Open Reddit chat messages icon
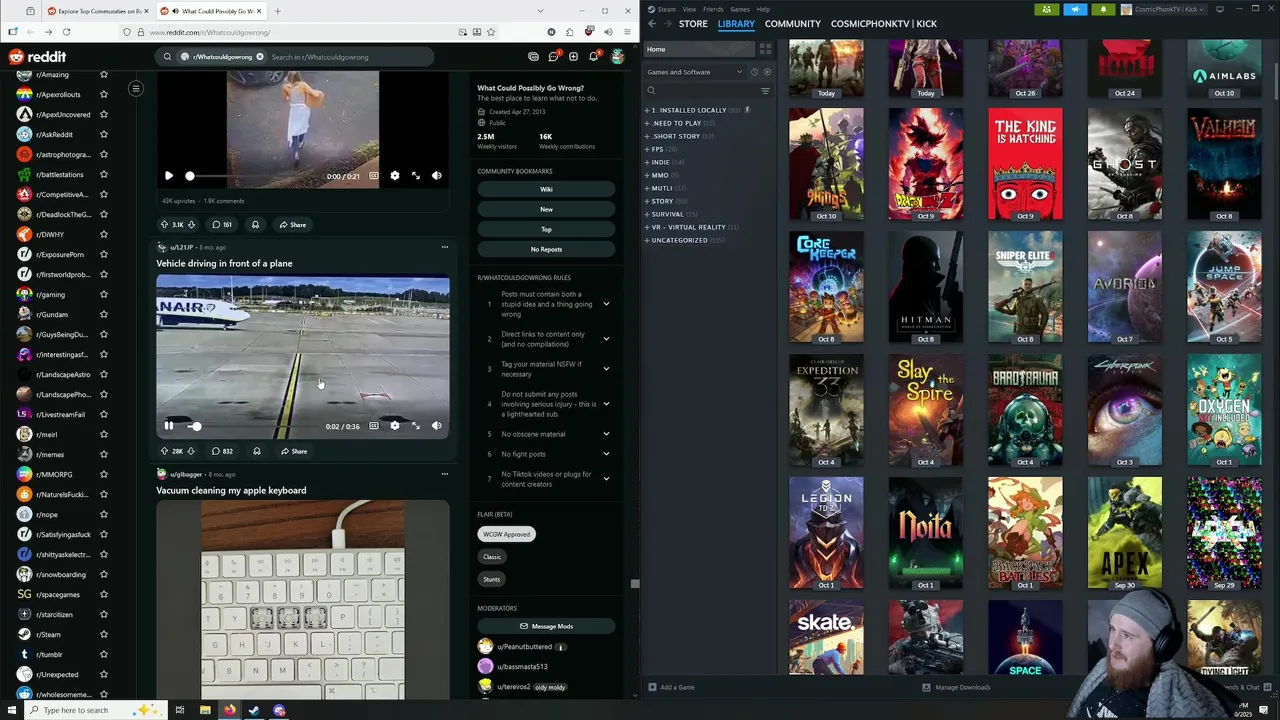This screenshot has height=720, width=1280. [x=553, y=57]
